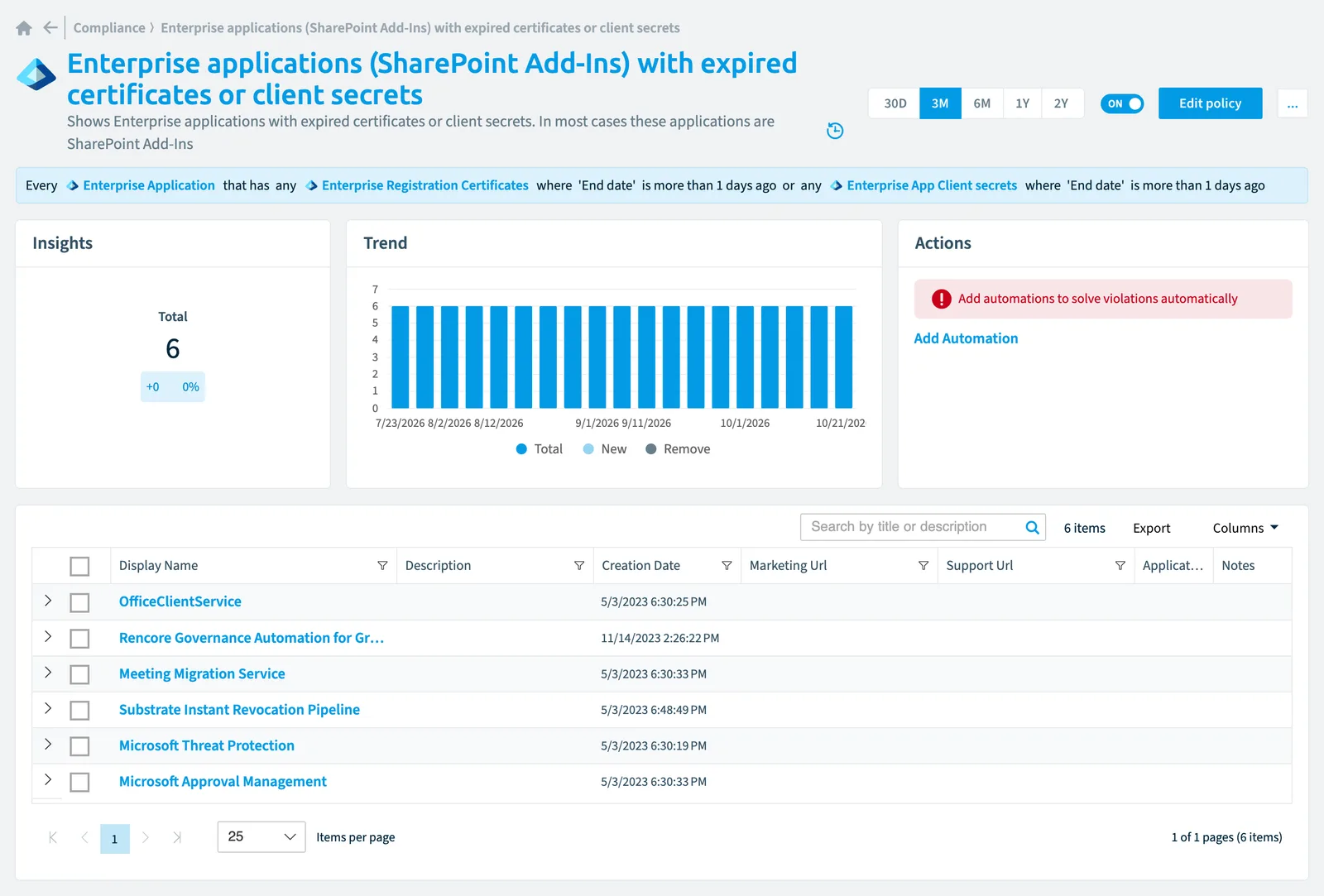Go to previous page arrow
1324x896 pixels.
84,837
